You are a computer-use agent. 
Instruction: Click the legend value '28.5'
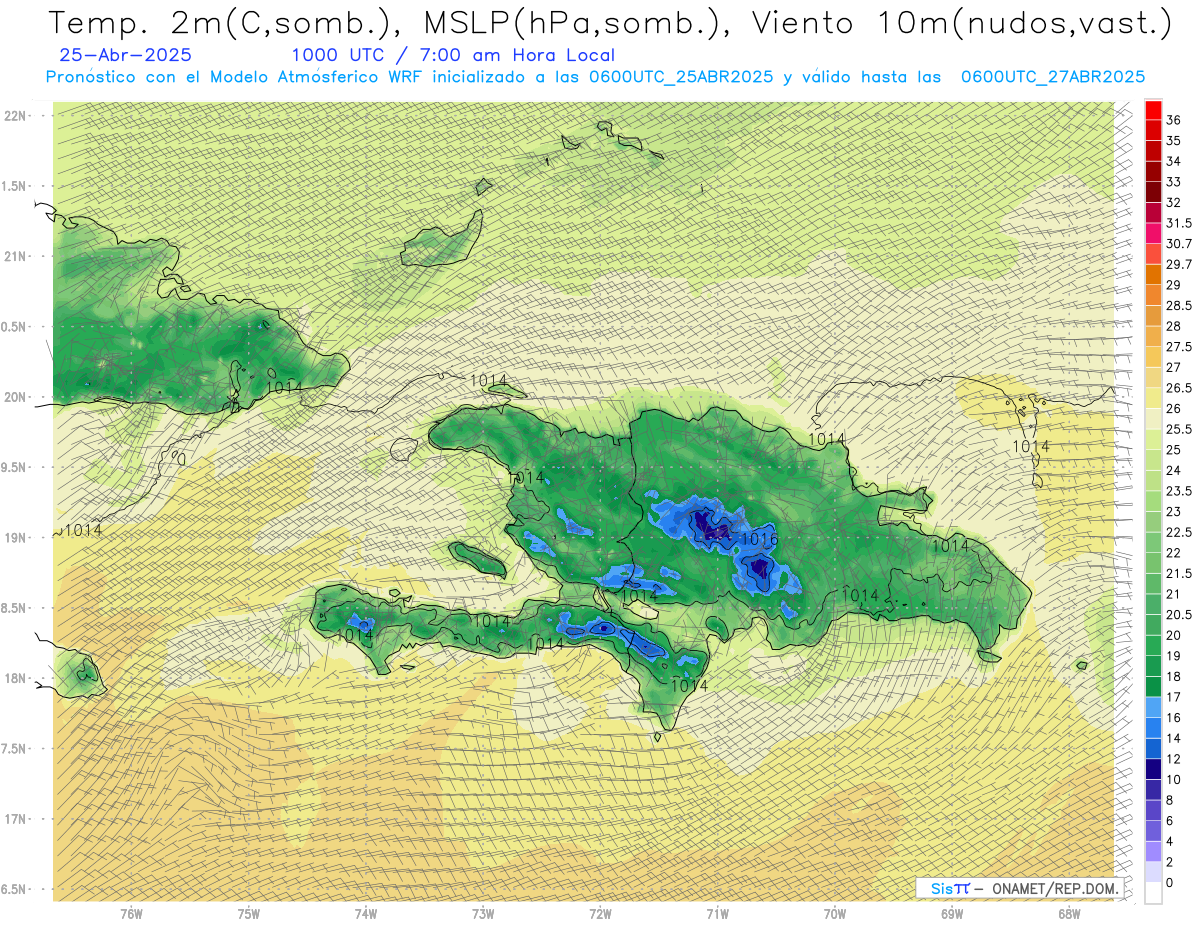click(1178, 305)
